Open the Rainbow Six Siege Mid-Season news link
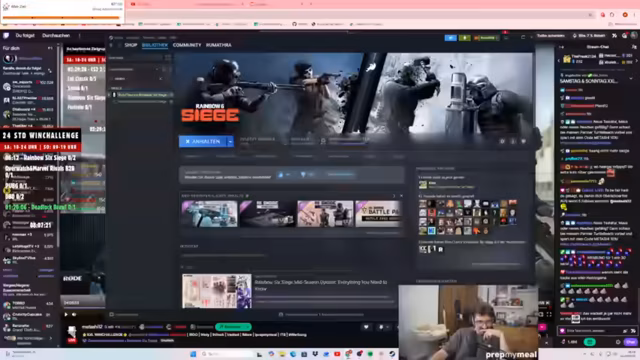This screenshot has height=360, width=640. point(321,285)
